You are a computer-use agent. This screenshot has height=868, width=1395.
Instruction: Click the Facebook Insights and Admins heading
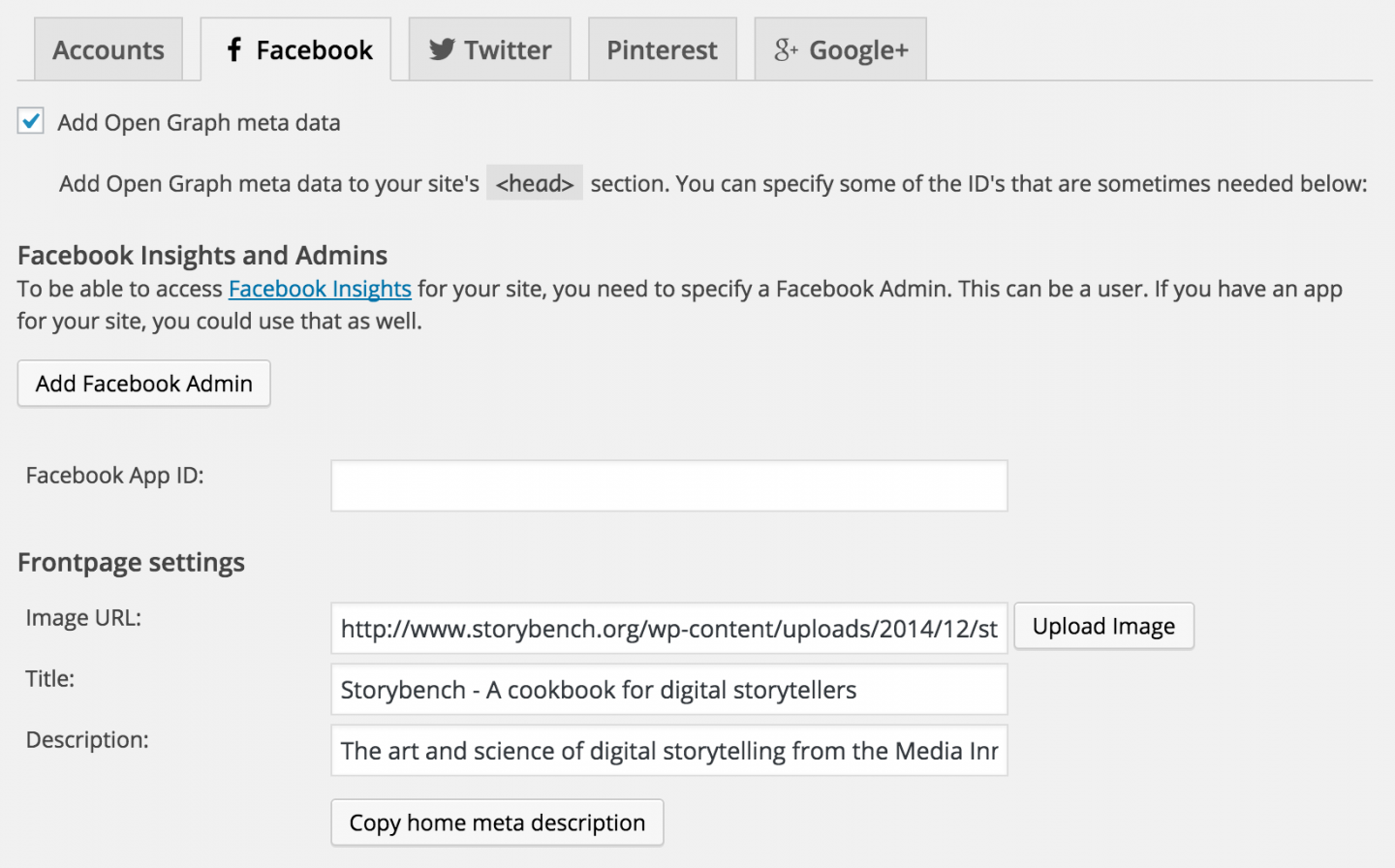click(201, 255)
